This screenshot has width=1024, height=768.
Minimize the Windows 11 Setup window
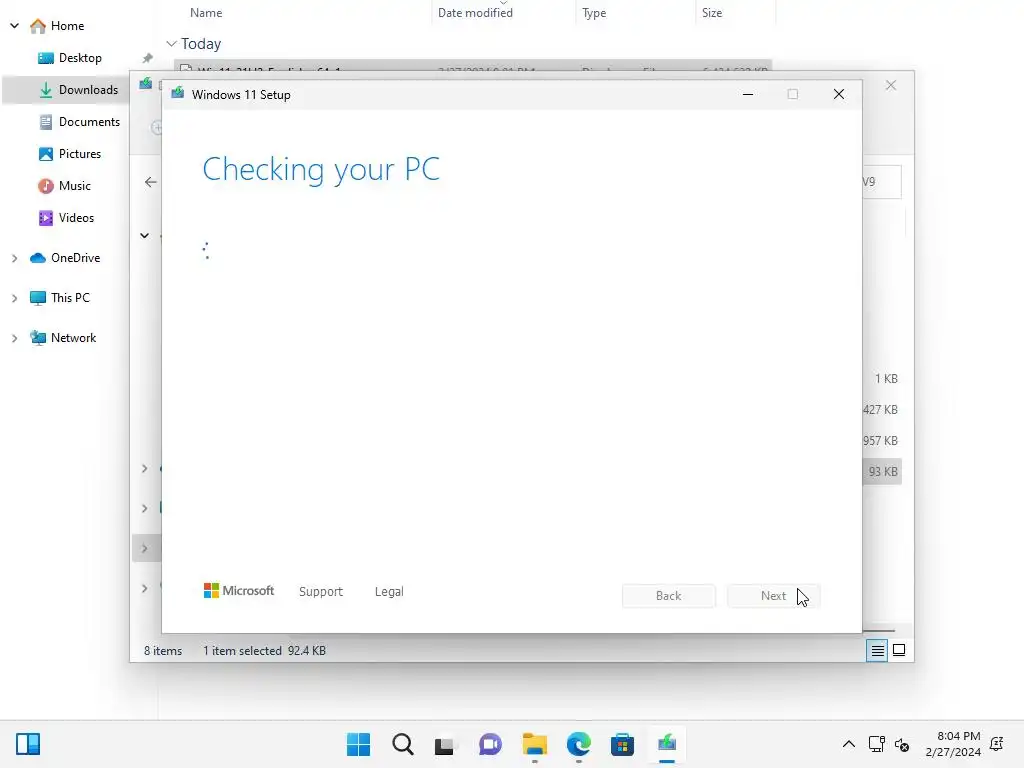pyautogui.click(x=748, y=94)
